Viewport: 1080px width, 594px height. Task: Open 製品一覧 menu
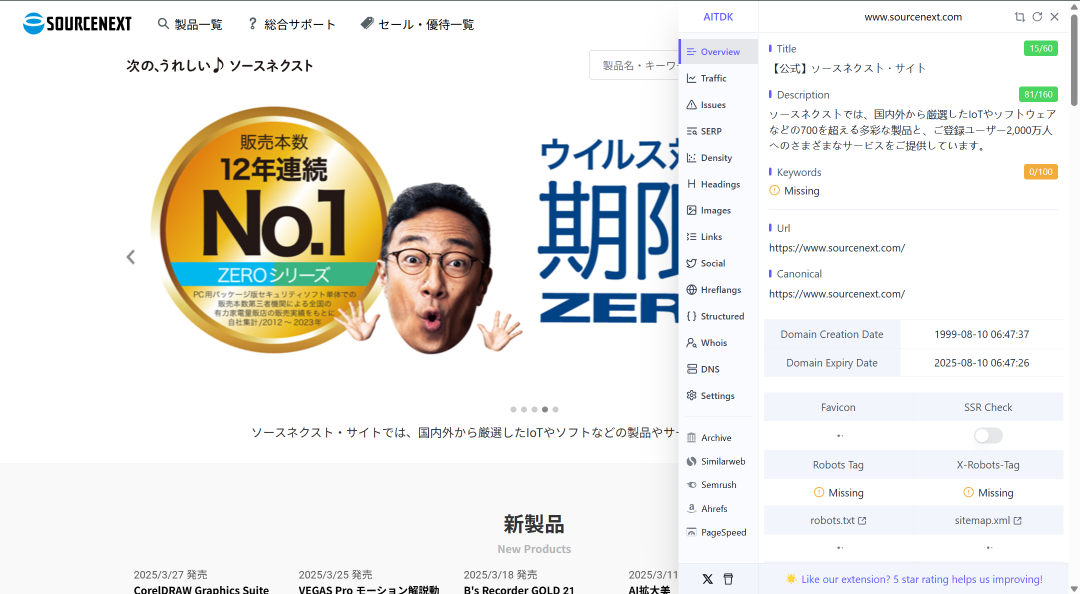point(190,24)
